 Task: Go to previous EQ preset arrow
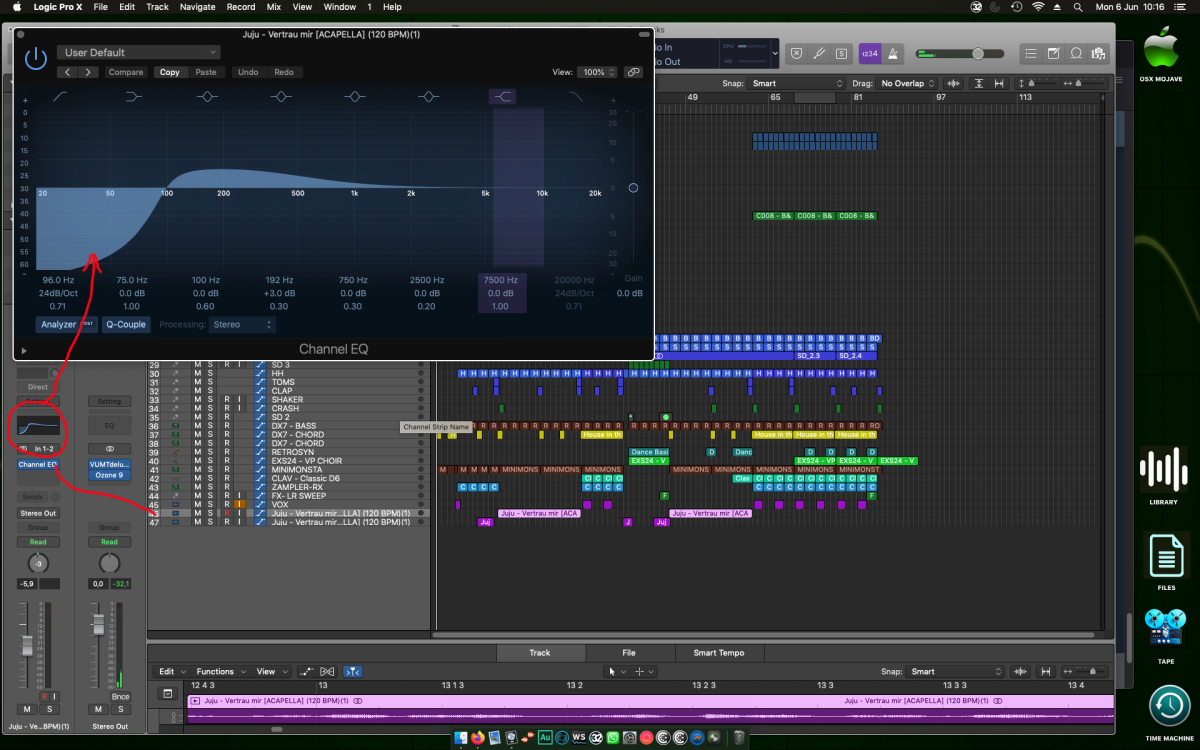[x=68, y=72]
